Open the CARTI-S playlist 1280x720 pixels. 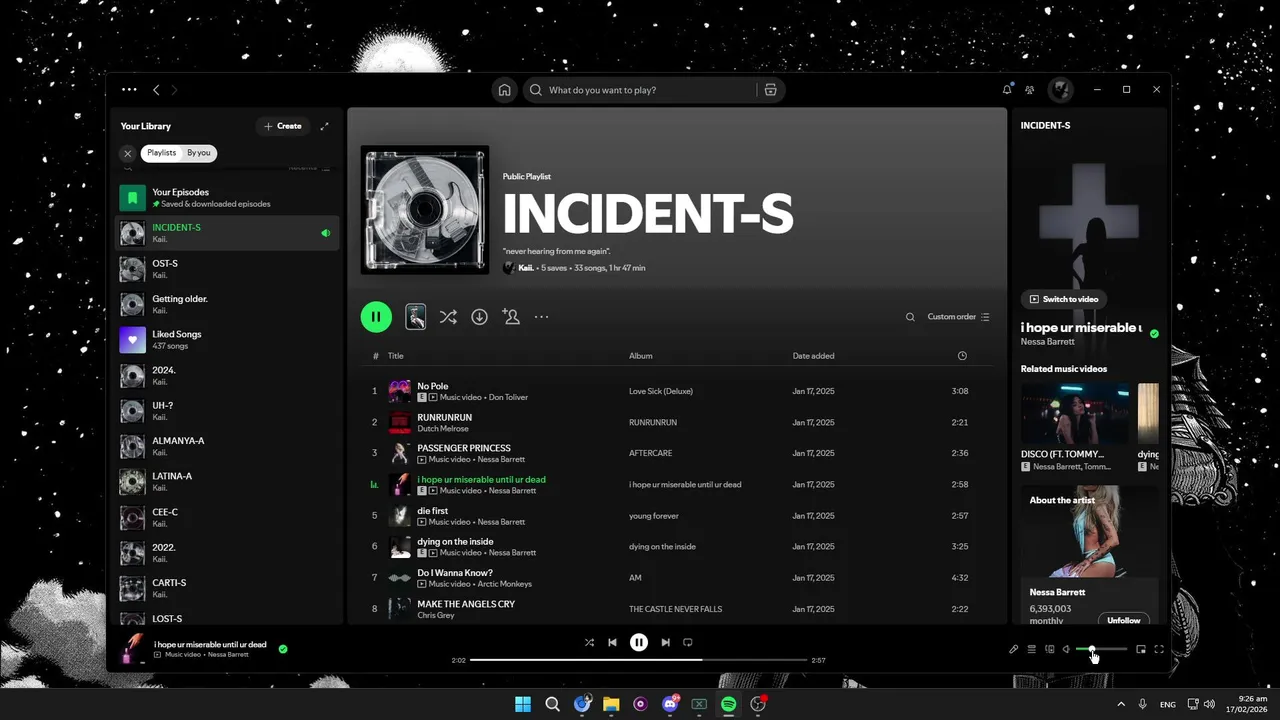pyautogui.click(x=227, y=588)
